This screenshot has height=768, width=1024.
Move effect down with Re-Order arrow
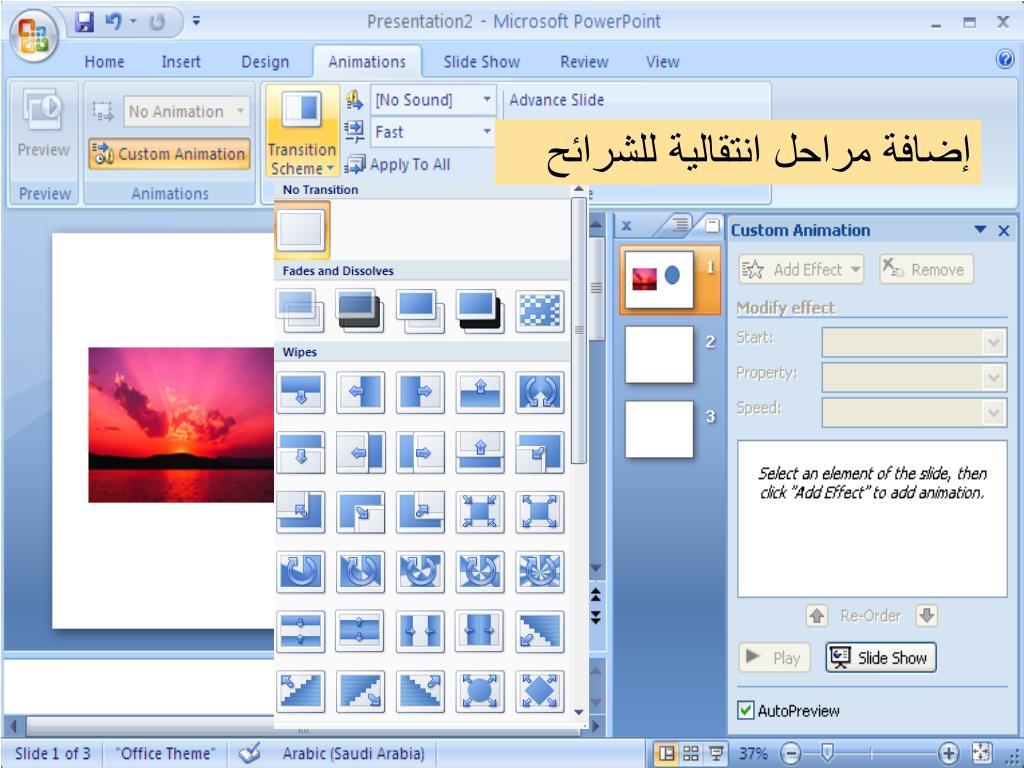[x=927, y=615]
